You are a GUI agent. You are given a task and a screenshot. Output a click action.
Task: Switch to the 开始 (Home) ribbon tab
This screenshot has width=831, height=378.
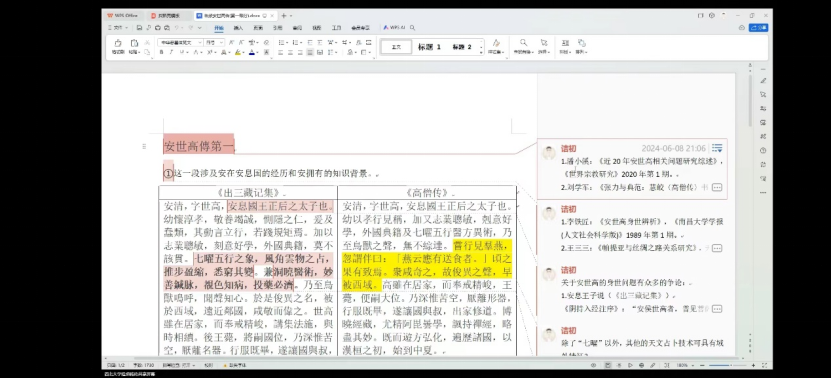[x=219, y=28]
